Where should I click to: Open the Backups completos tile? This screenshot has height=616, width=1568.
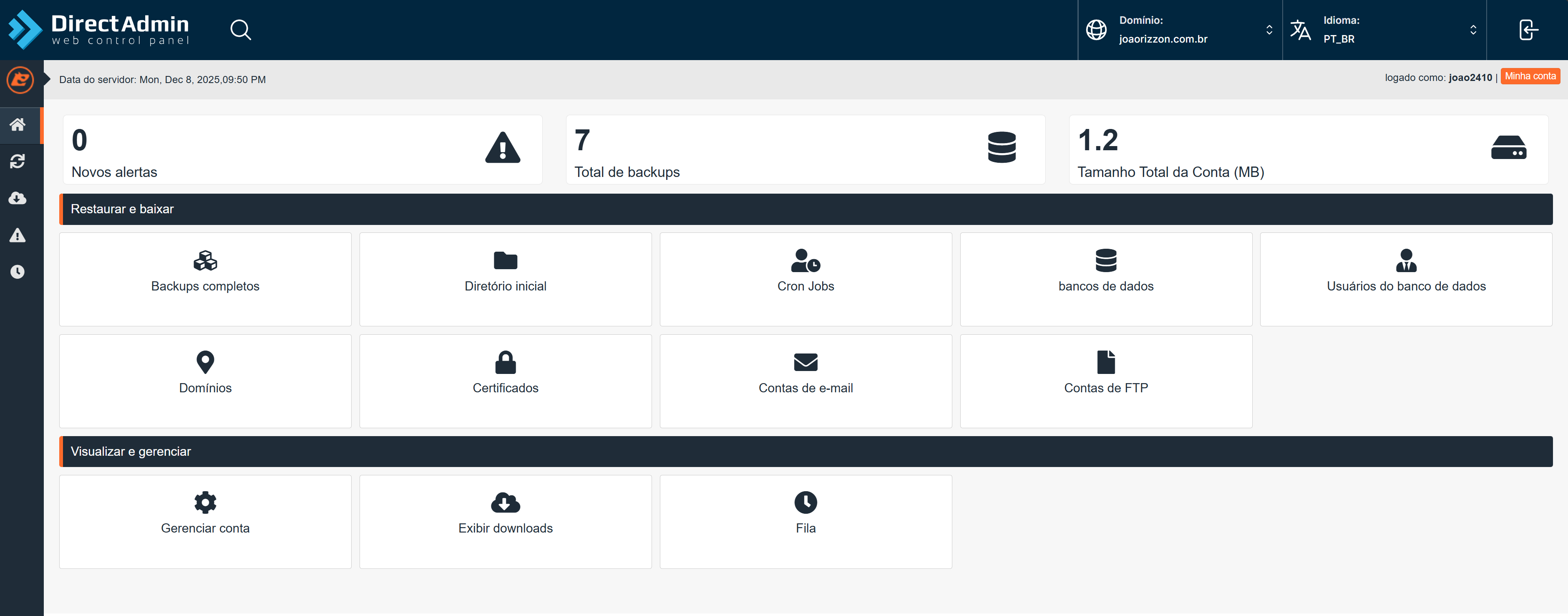pos(205,278)
